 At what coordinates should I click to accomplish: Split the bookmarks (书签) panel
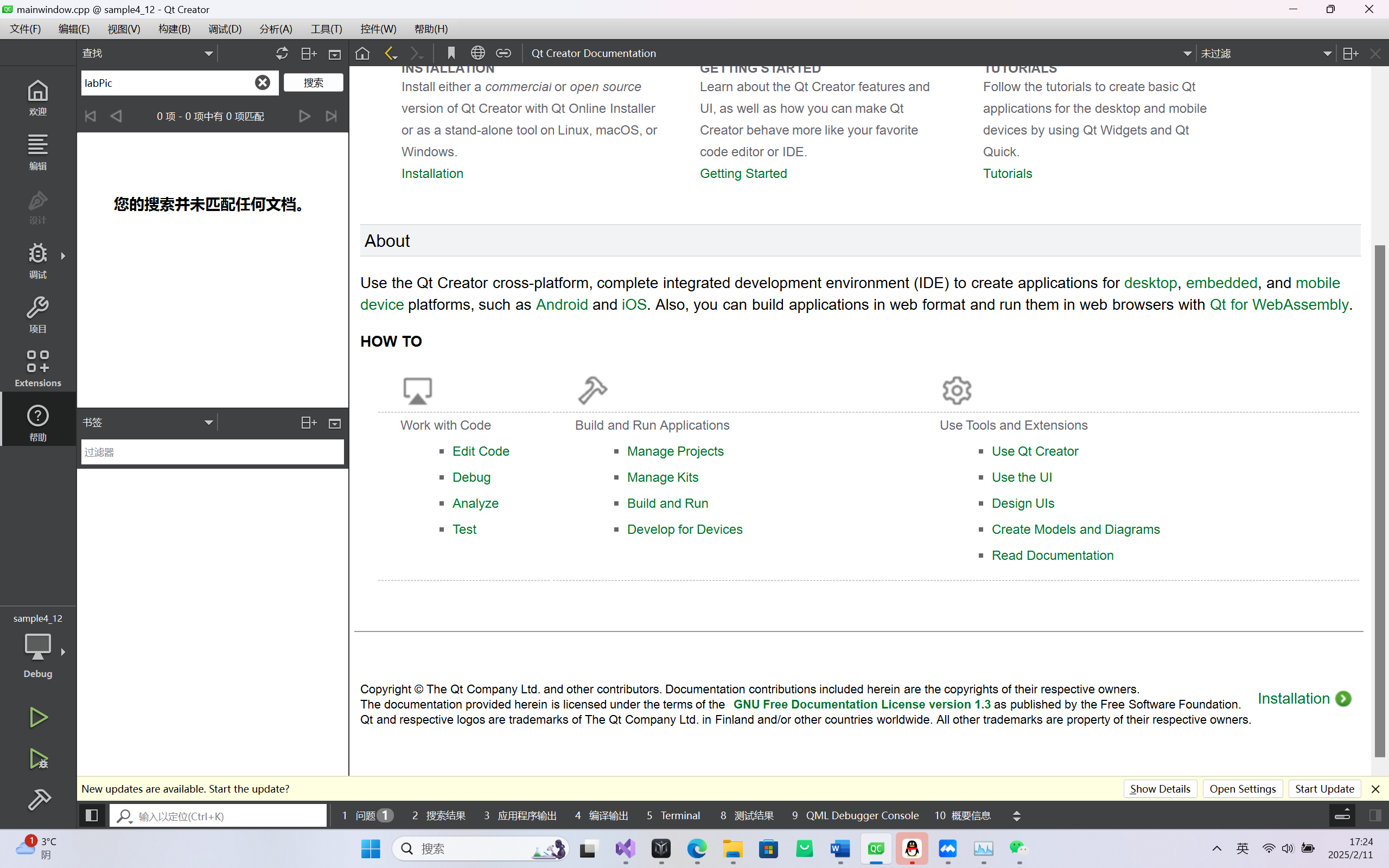tap(309, 423)
